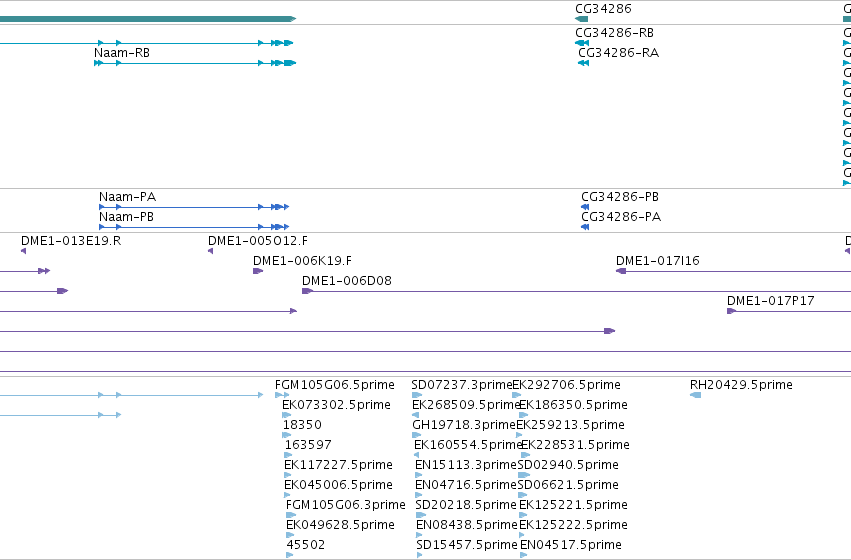851x560 pixels.
Task: Click the DME1-017I16 clone arrow glyph
Action: coord(621,271)
